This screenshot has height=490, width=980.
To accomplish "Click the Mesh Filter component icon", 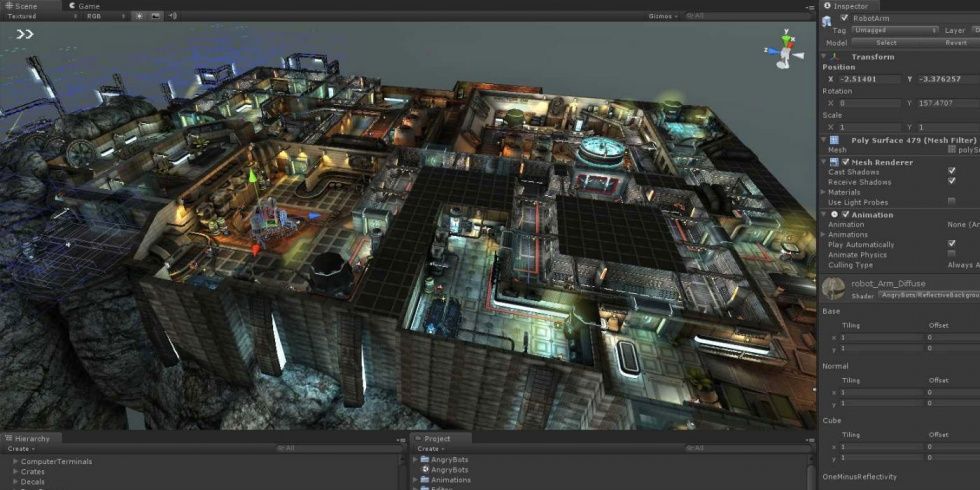I will [x=834, y=140].
